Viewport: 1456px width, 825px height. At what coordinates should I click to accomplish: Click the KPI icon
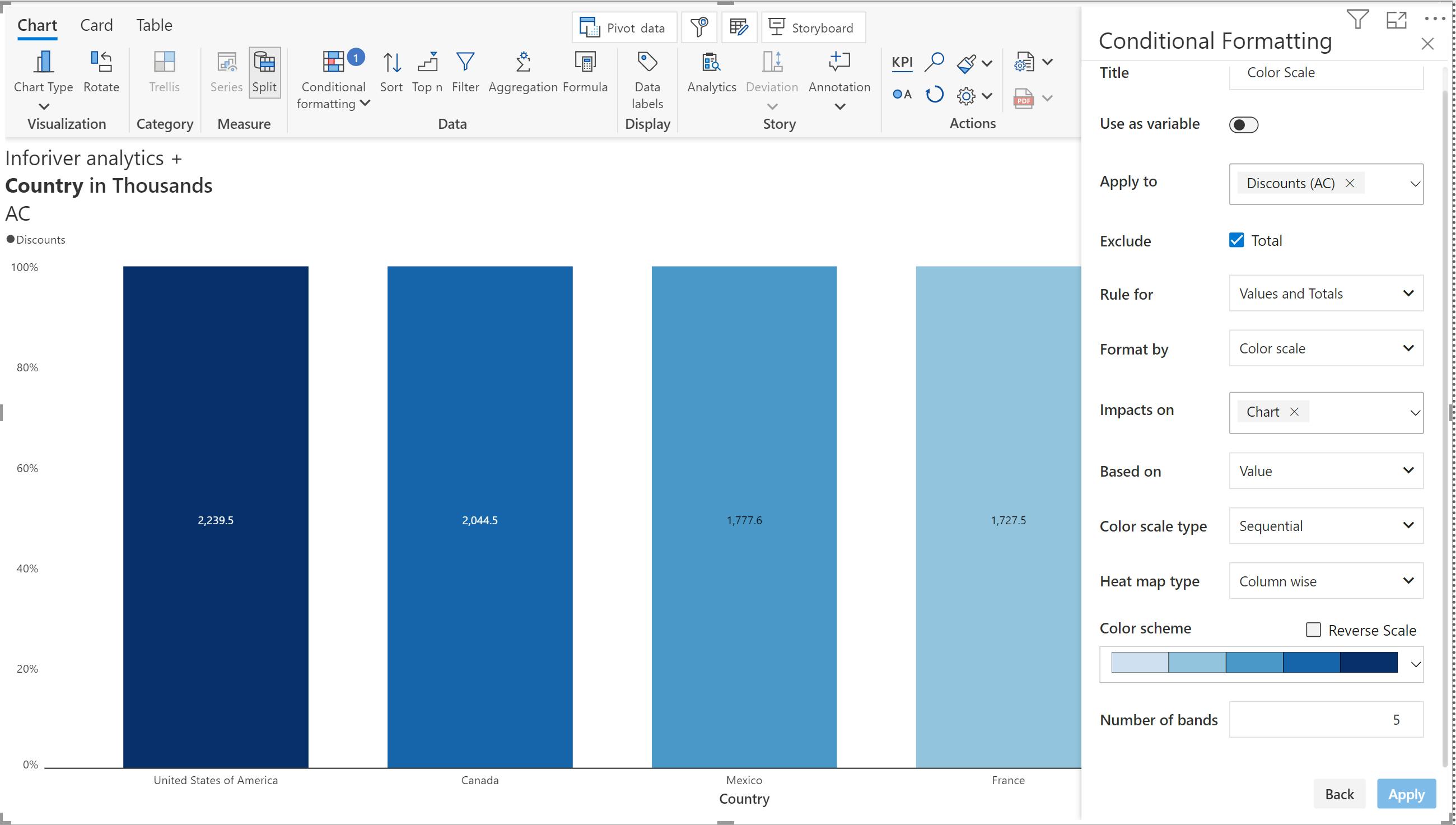point(902,62)
